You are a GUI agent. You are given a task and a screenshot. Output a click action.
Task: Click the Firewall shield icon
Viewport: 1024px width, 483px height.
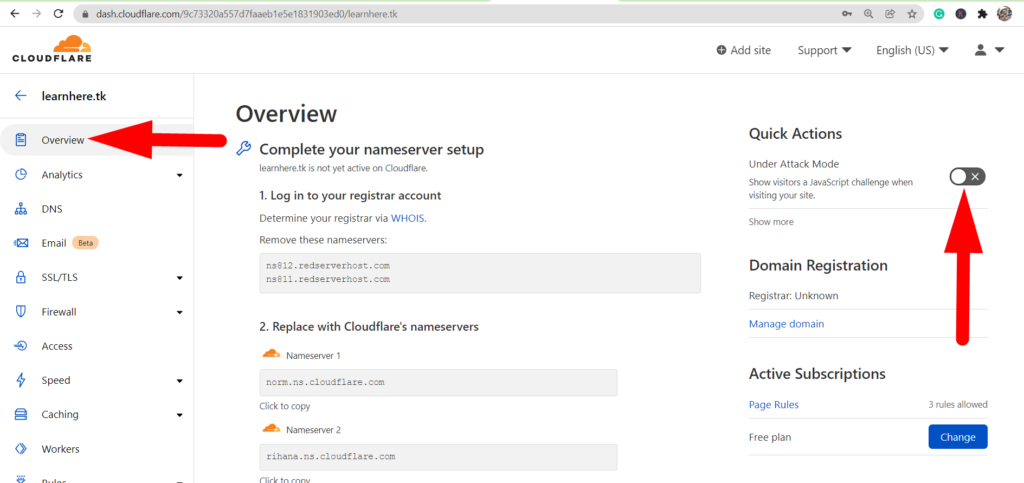tap(21, 311)
